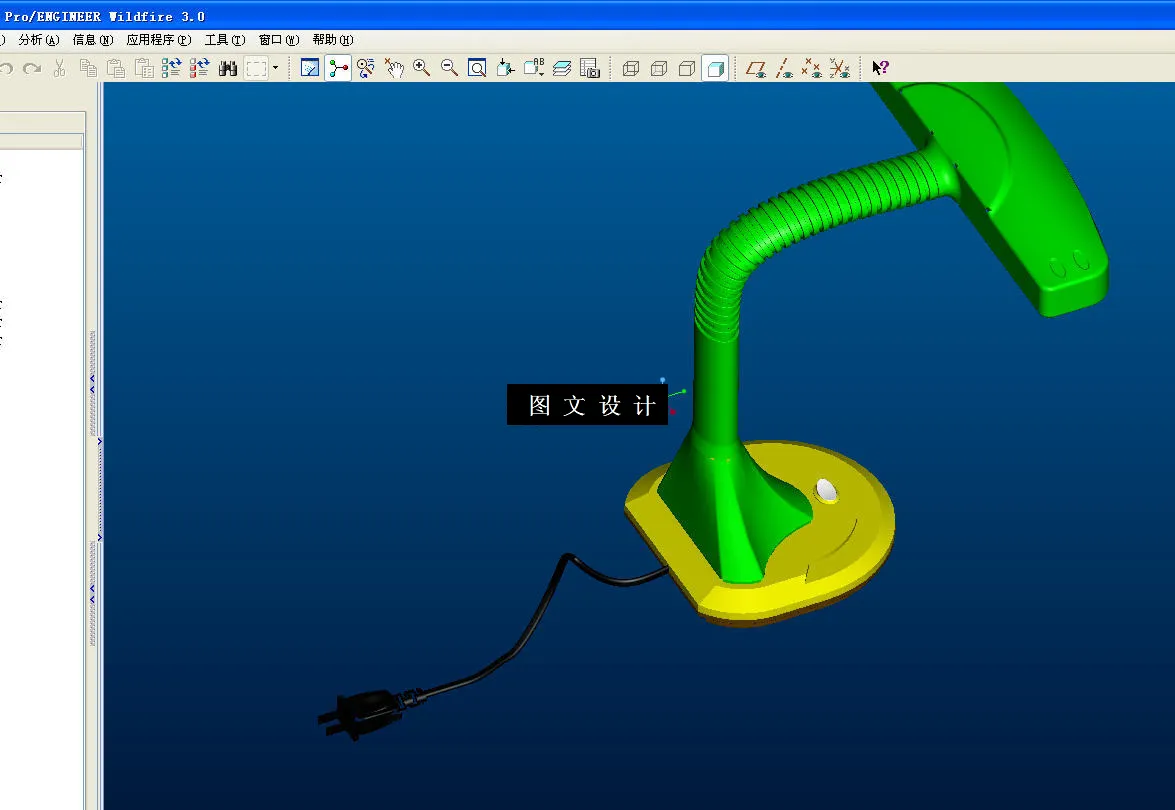This screenshot has width=1175, height=810.
Task: Click the Zoom Out magnifier
Action: 450,68
